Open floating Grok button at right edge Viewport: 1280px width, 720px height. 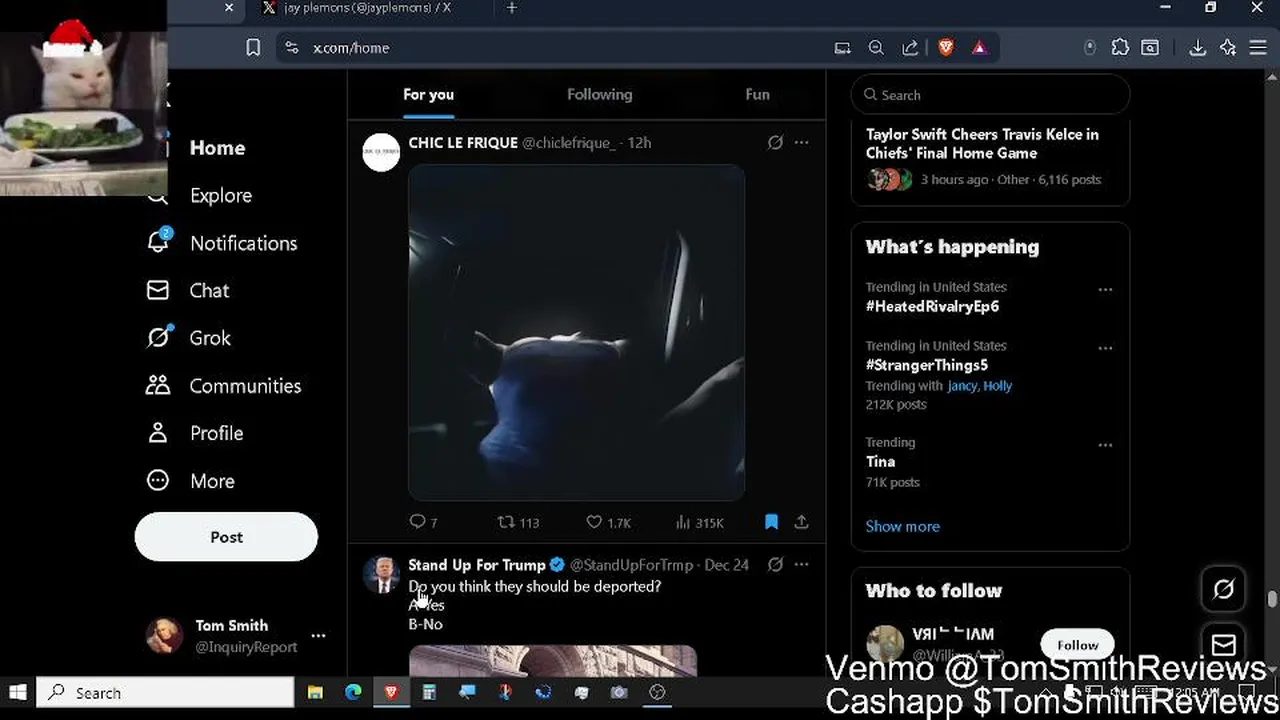point(1224,590)
